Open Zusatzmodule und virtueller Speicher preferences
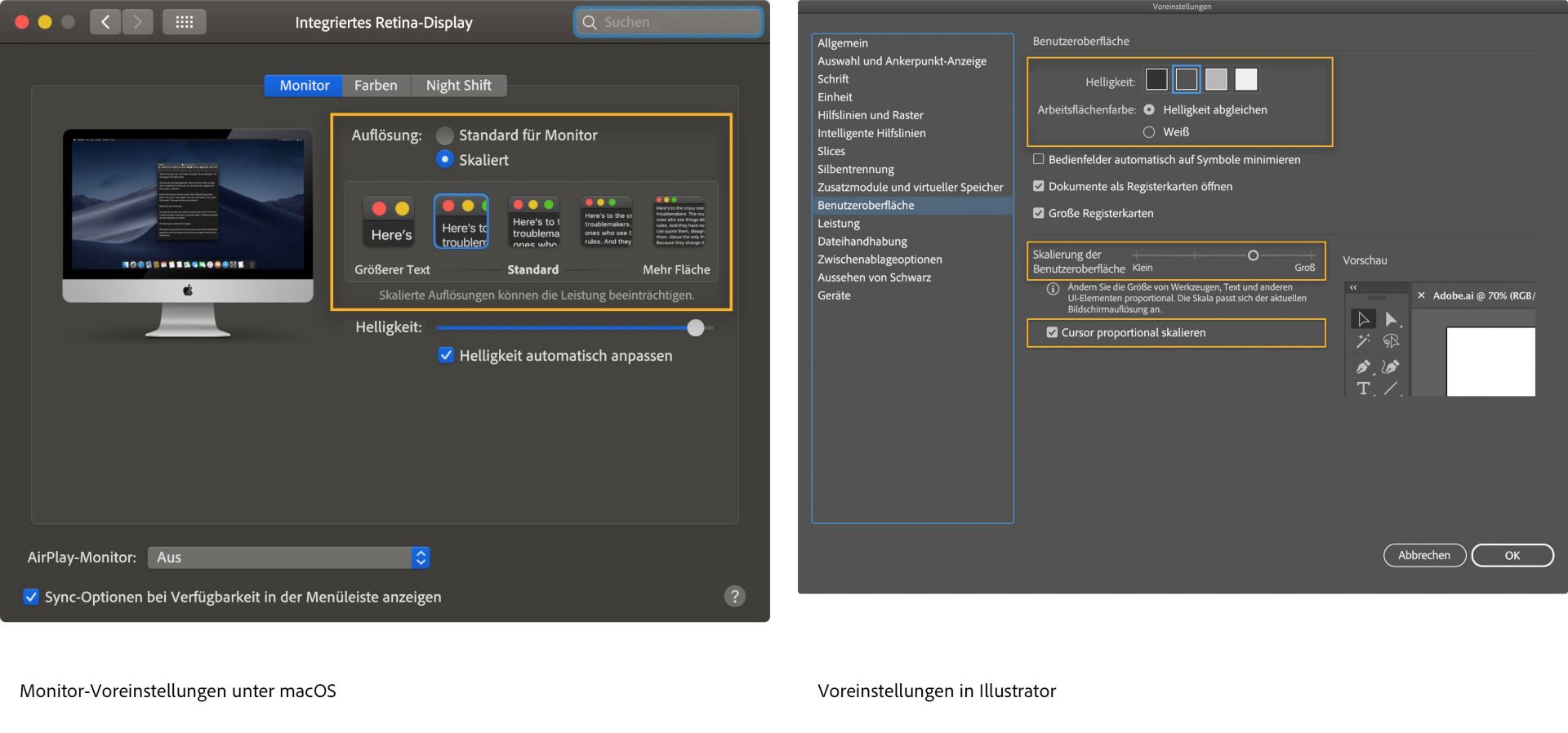The width and height of the screenshot is (1568, 733). [x=912, y=187]
